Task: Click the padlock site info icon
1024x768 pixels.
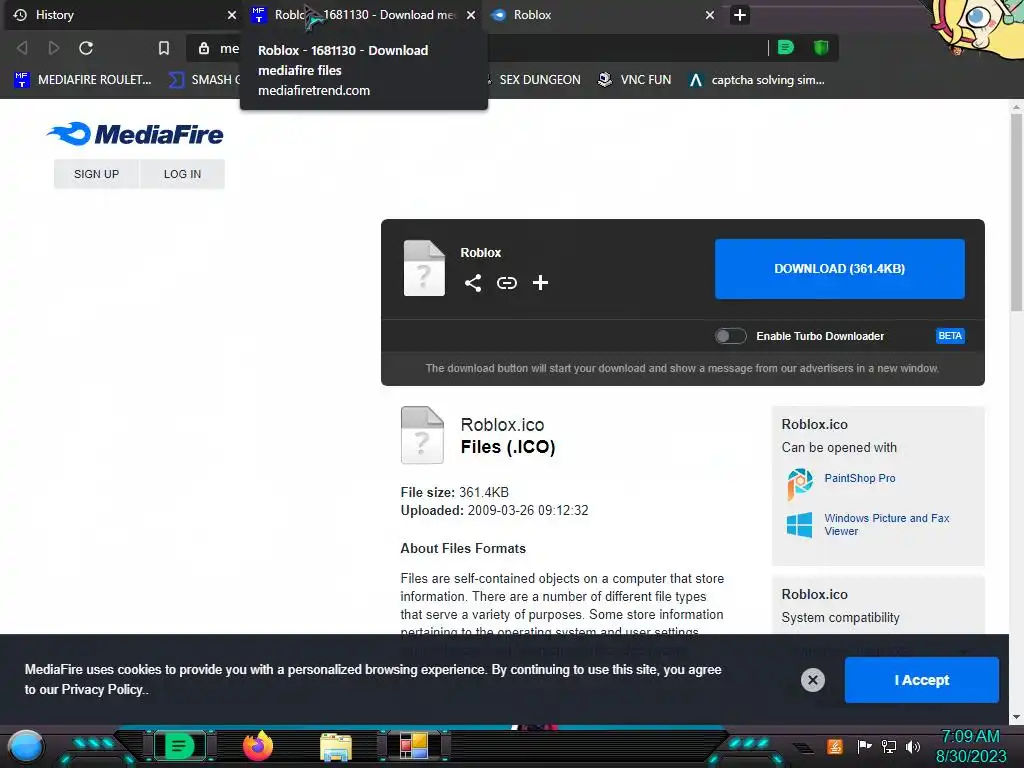Action: [204, 48]
